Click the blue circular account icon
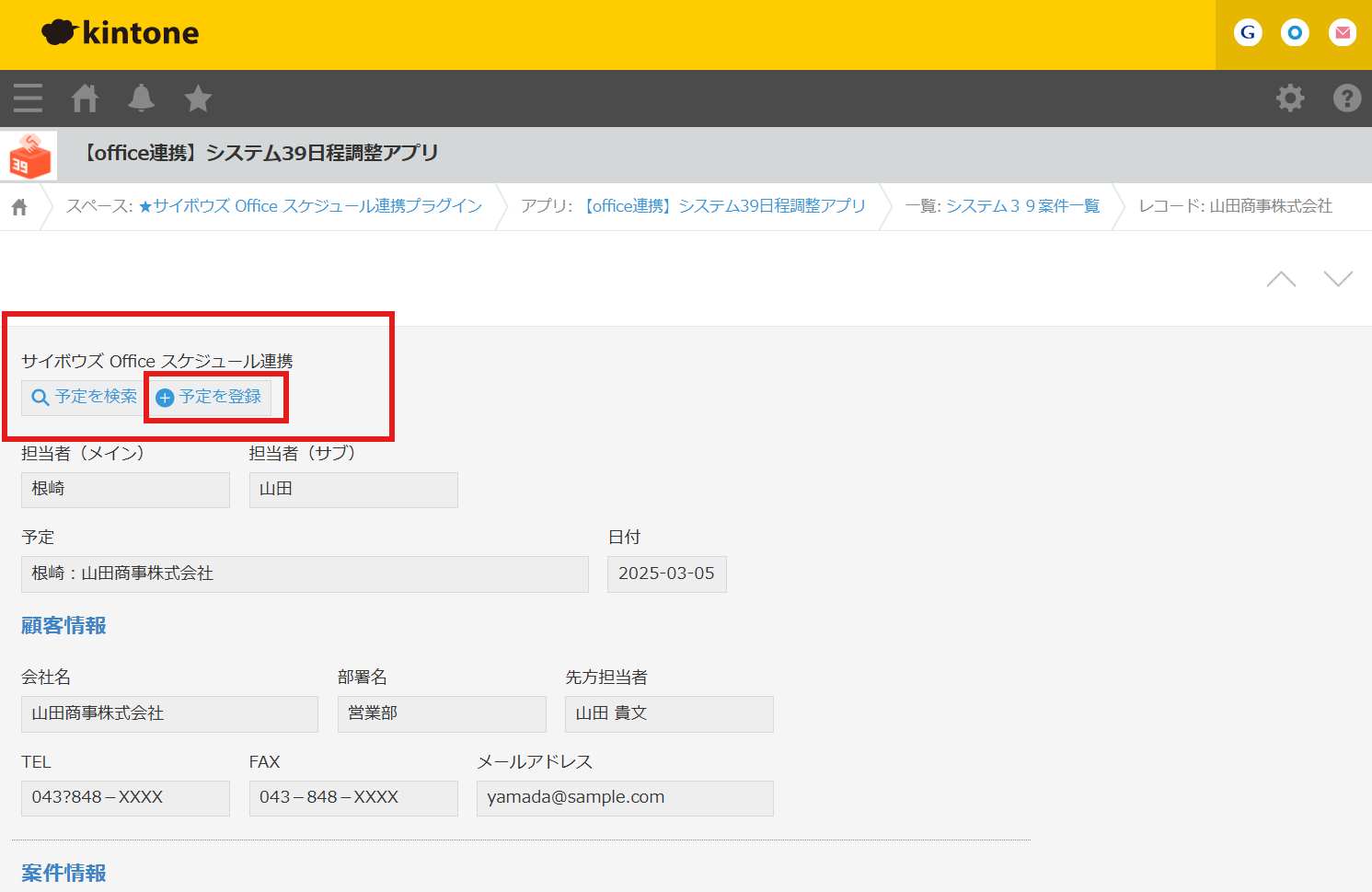The image size is (1372, 892). 1295,32
